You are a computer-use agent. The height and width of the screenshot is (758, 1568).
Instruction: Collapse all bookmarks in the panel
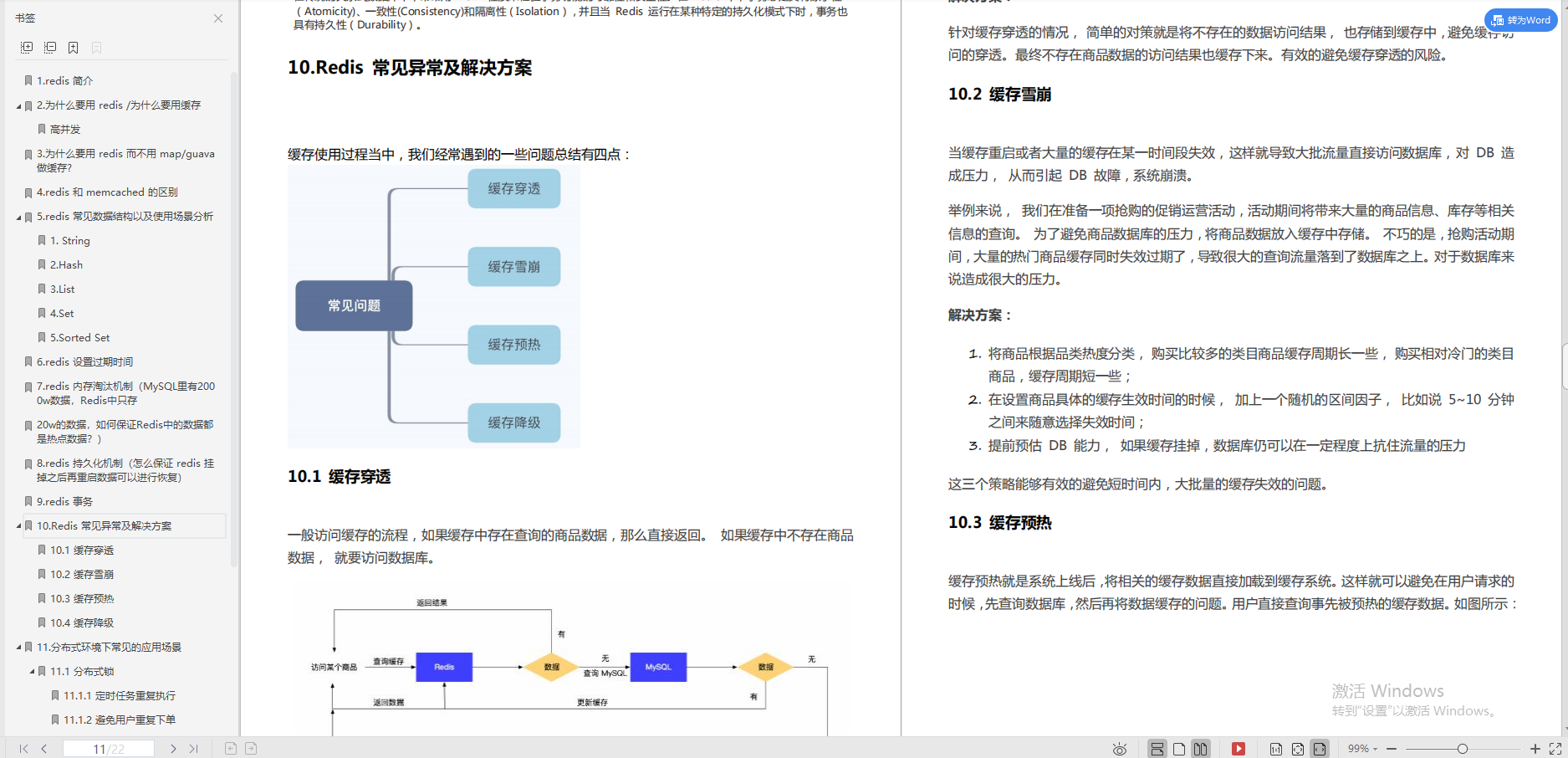point(50,48)
